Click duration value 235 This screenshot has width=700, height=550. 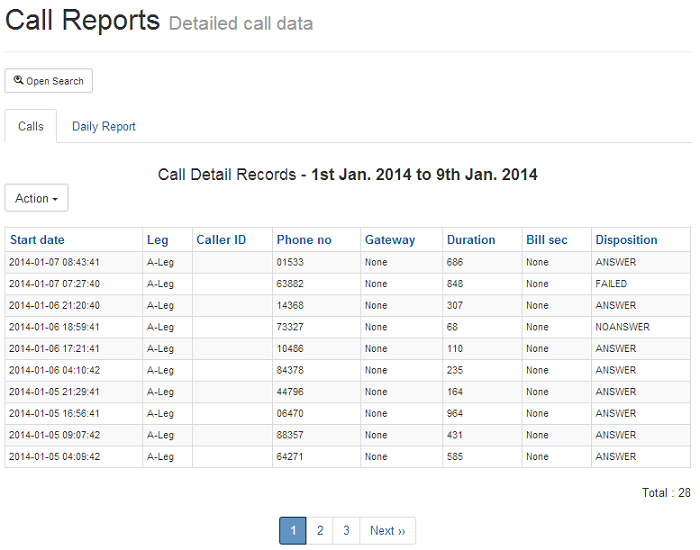454,370
